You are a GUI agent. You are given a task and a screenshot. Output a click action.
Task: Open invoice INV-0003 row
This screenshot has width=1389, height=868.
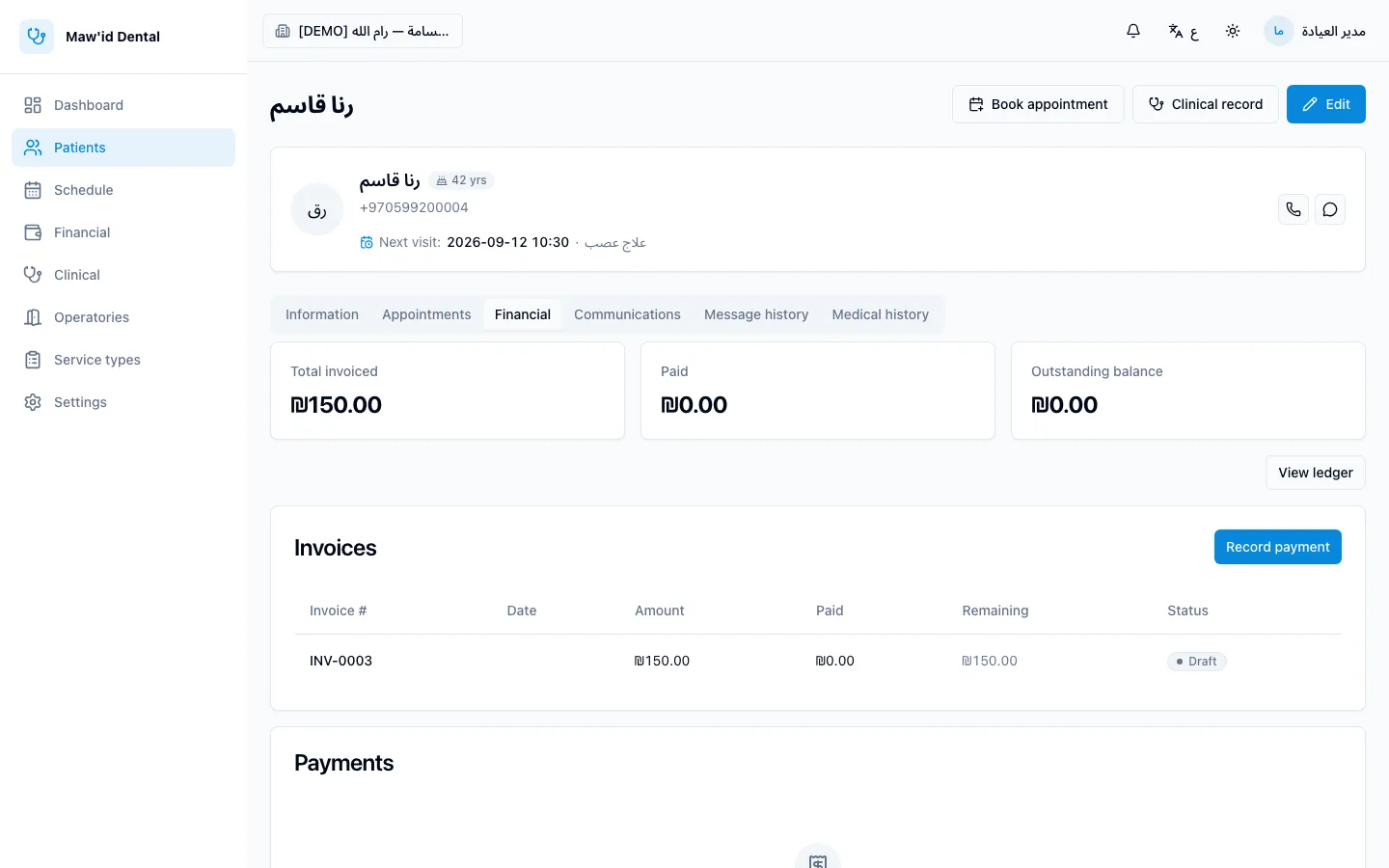pos(818,661)
